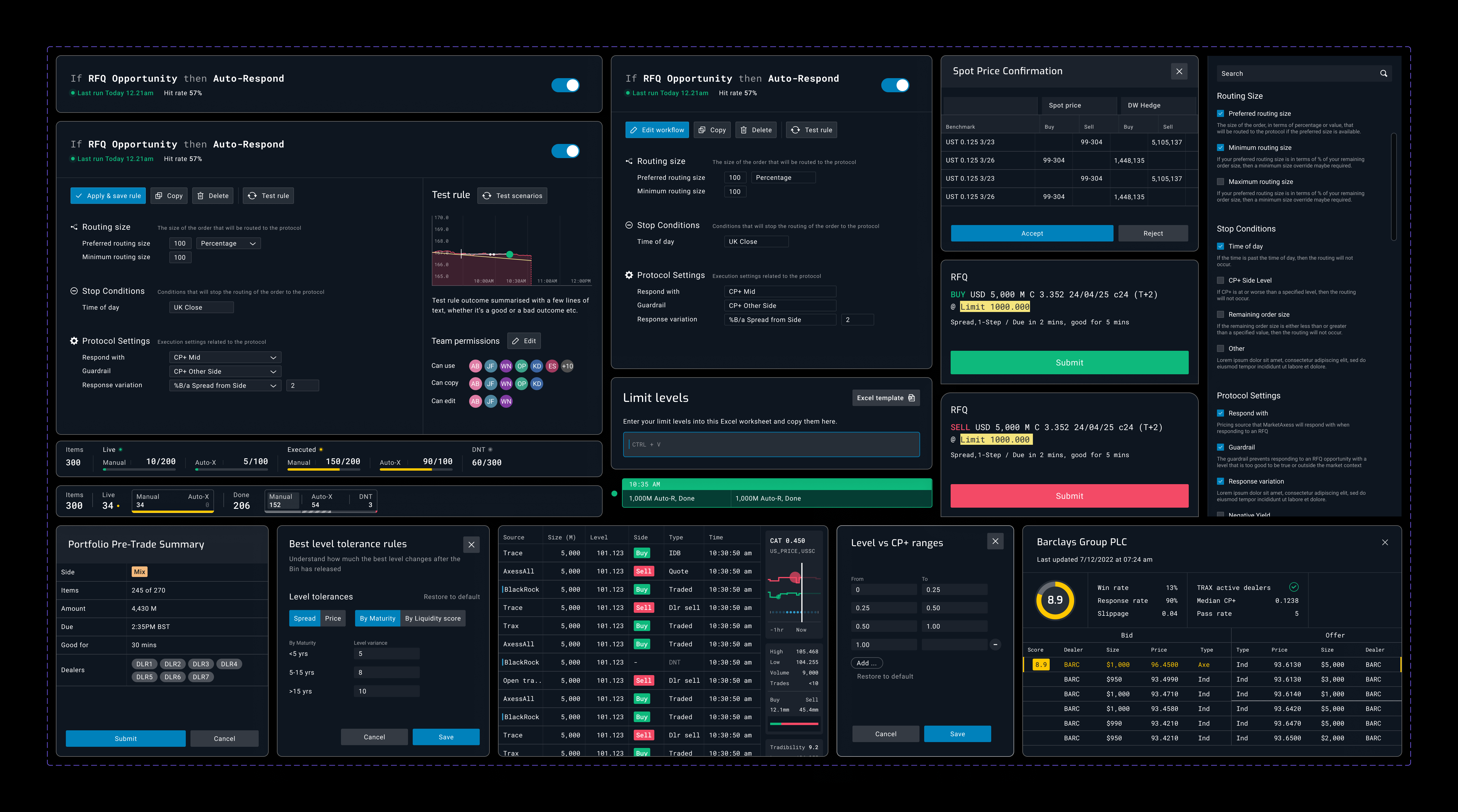Click the red marker dot on CAT price chart

point(795,578)
